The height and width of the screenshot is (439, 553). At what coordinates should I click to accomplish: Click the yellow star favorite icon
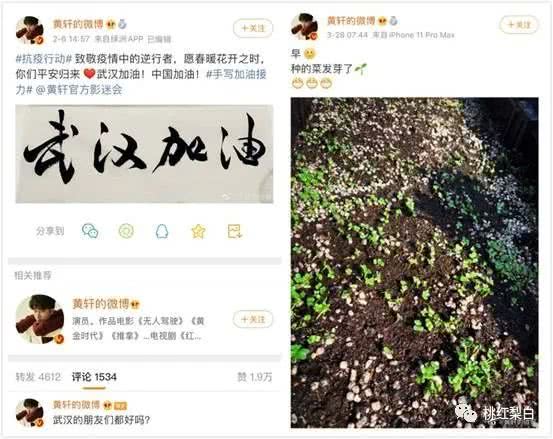pyautogui.click(x=198, y=231)
